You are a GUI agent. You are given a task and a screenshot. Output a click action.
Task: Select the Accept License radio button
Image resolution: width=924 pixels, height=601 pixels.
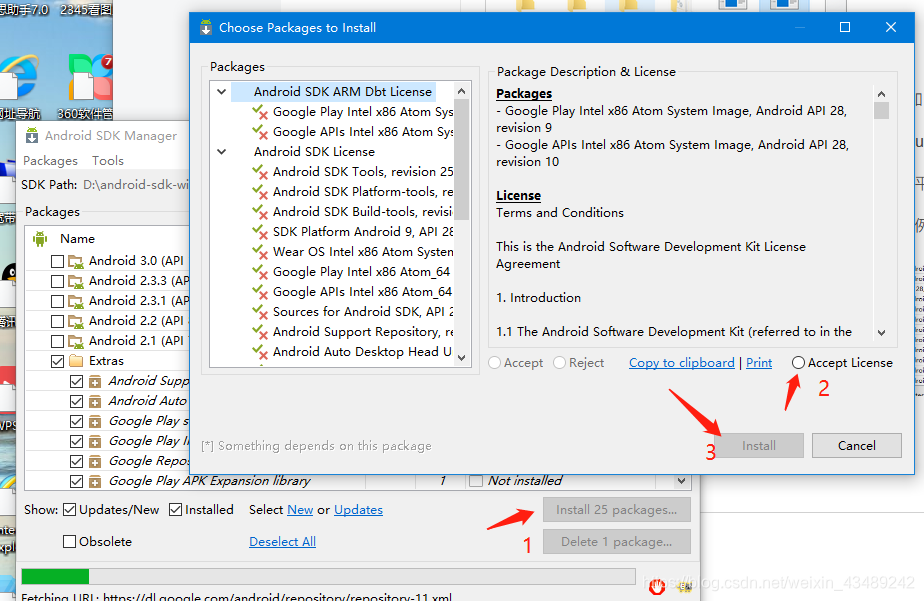(x=798, y=363)
